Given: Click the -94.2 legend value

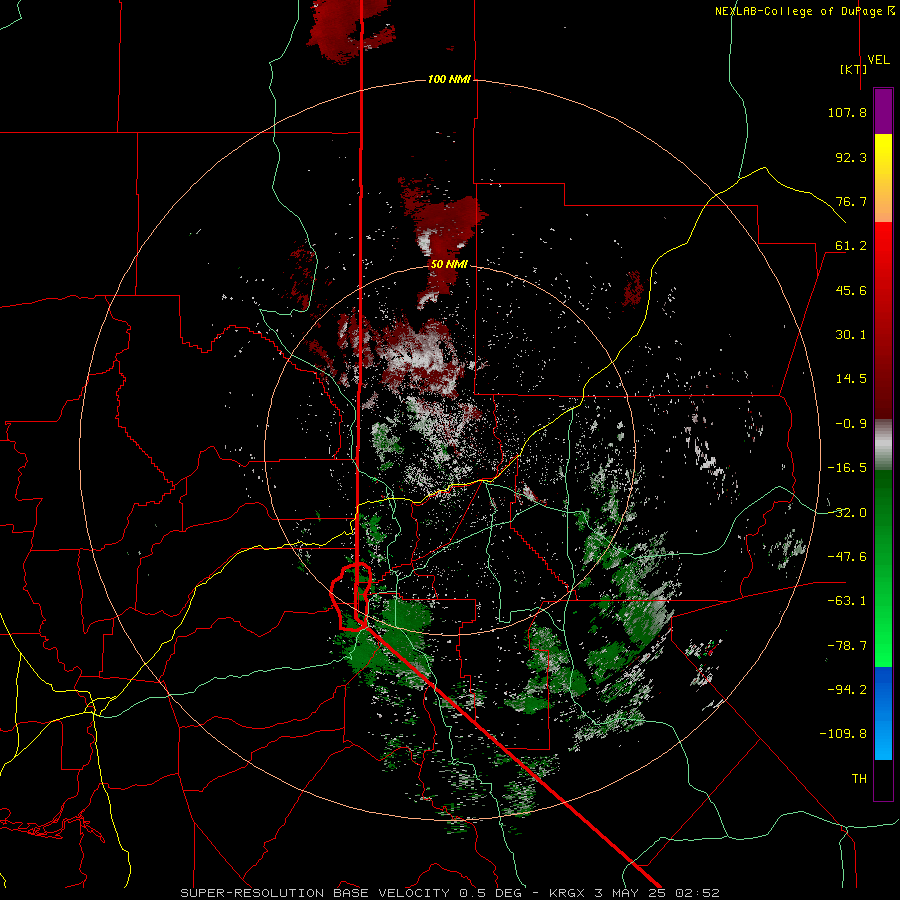Looking at the screenshot, I should tap(847, 689).
